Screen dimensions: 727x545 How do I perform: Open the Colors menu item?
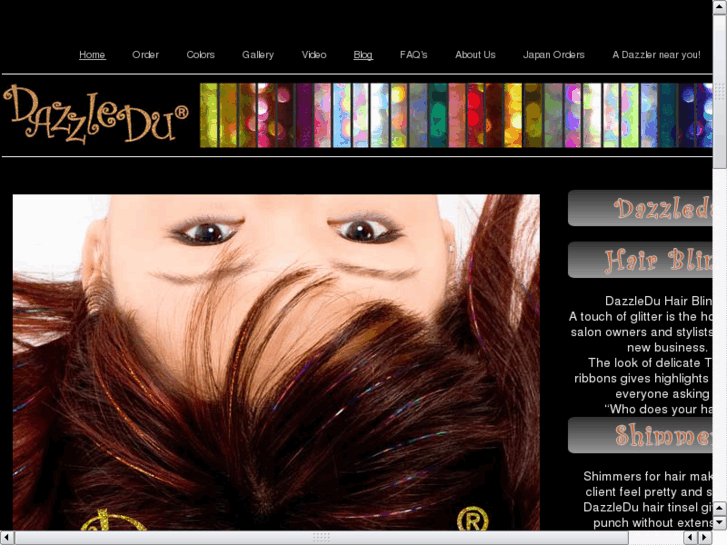click(200, 55)
